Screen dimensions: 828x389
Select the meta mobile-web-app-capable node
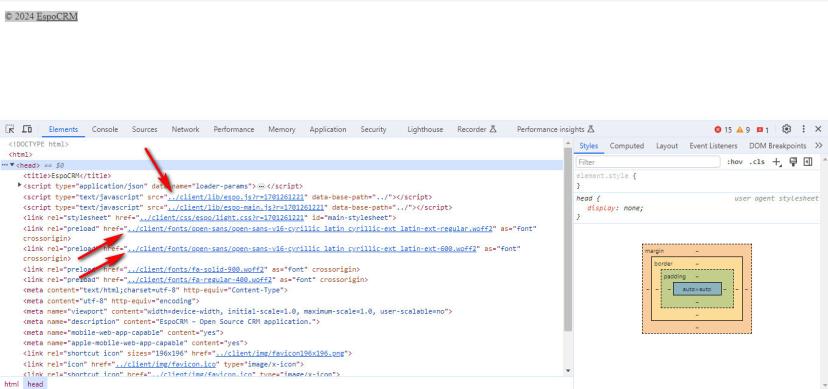123,333
